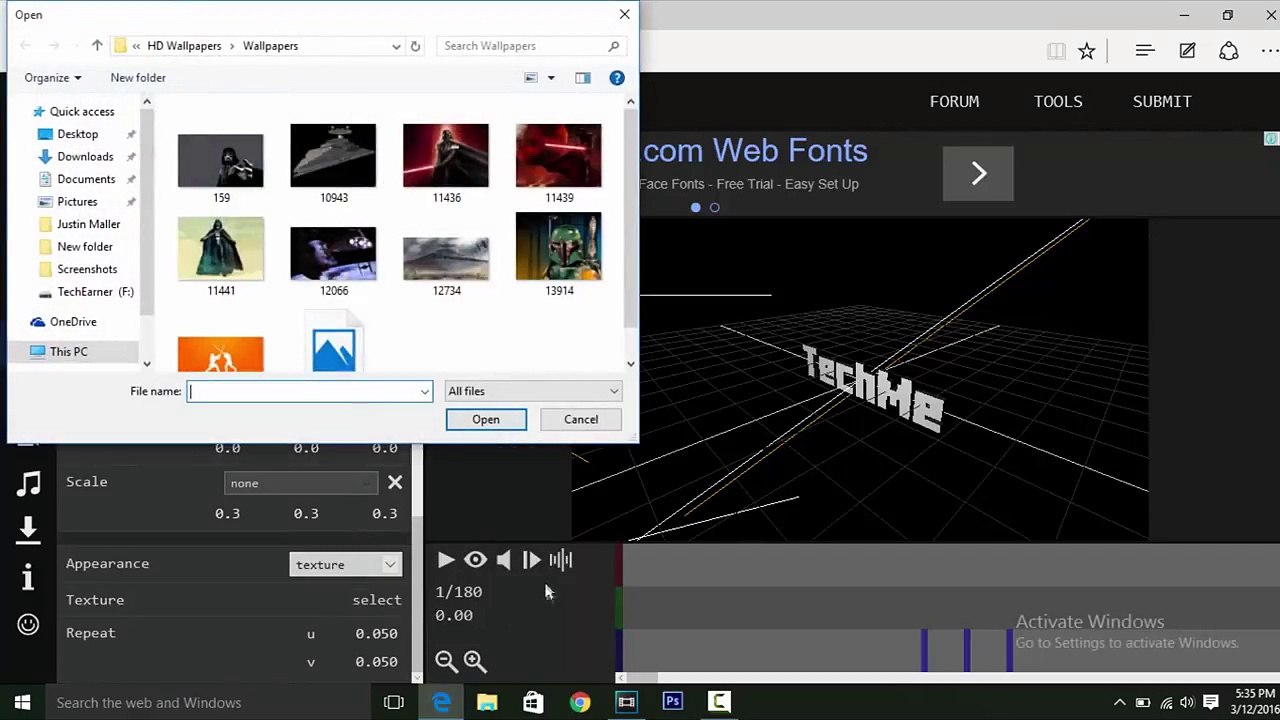The height and width of the screenshot is (720, 1280).
Task: Open Photoshop from the taskbar
Action: point(672,702)
